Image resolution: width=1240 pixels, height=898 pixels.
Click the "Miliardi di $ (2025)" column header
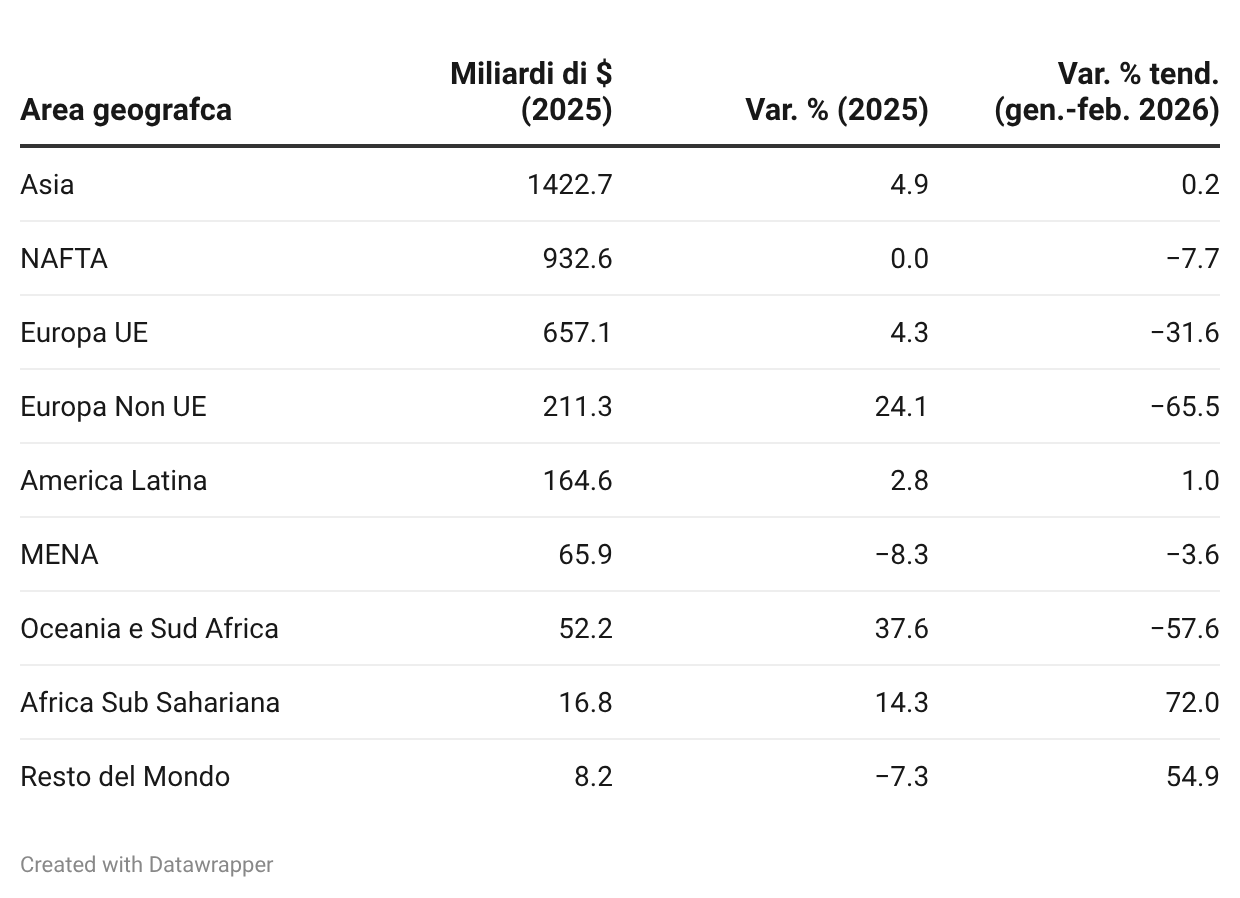[531, 91]
